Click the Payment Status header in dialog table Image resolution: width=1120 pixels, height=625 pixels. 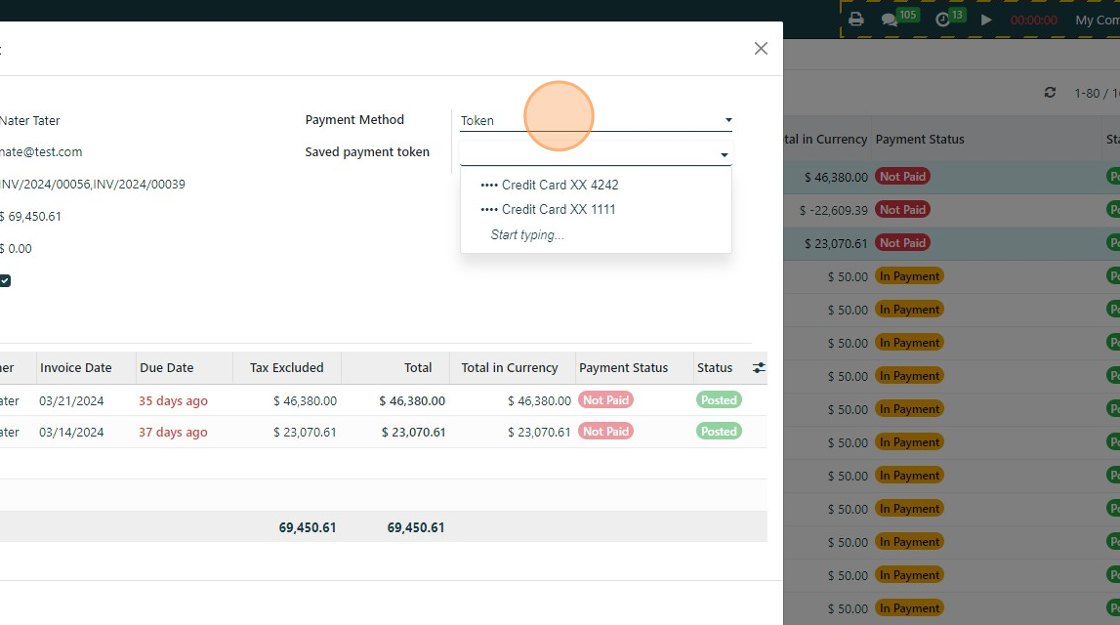click(623, 368)
